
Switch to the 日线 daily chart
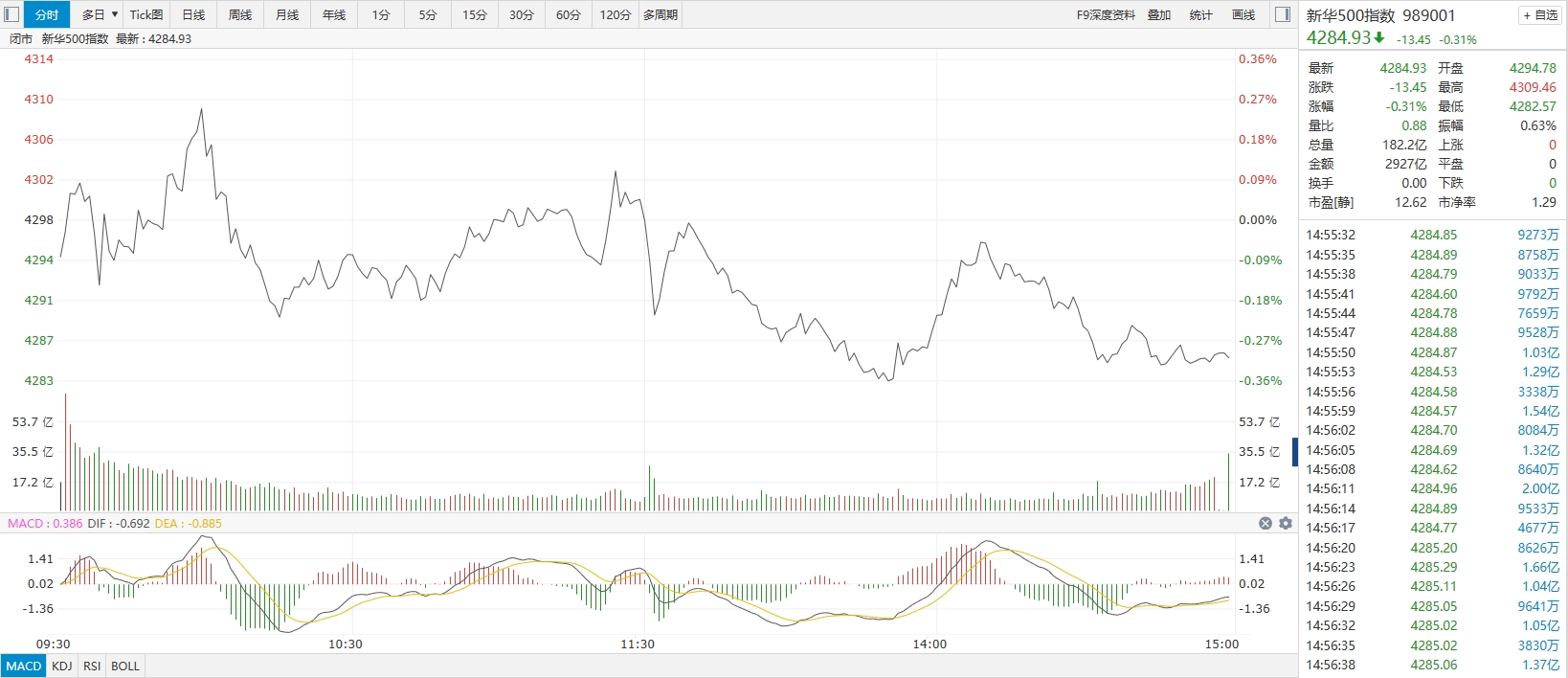(193, 14)
